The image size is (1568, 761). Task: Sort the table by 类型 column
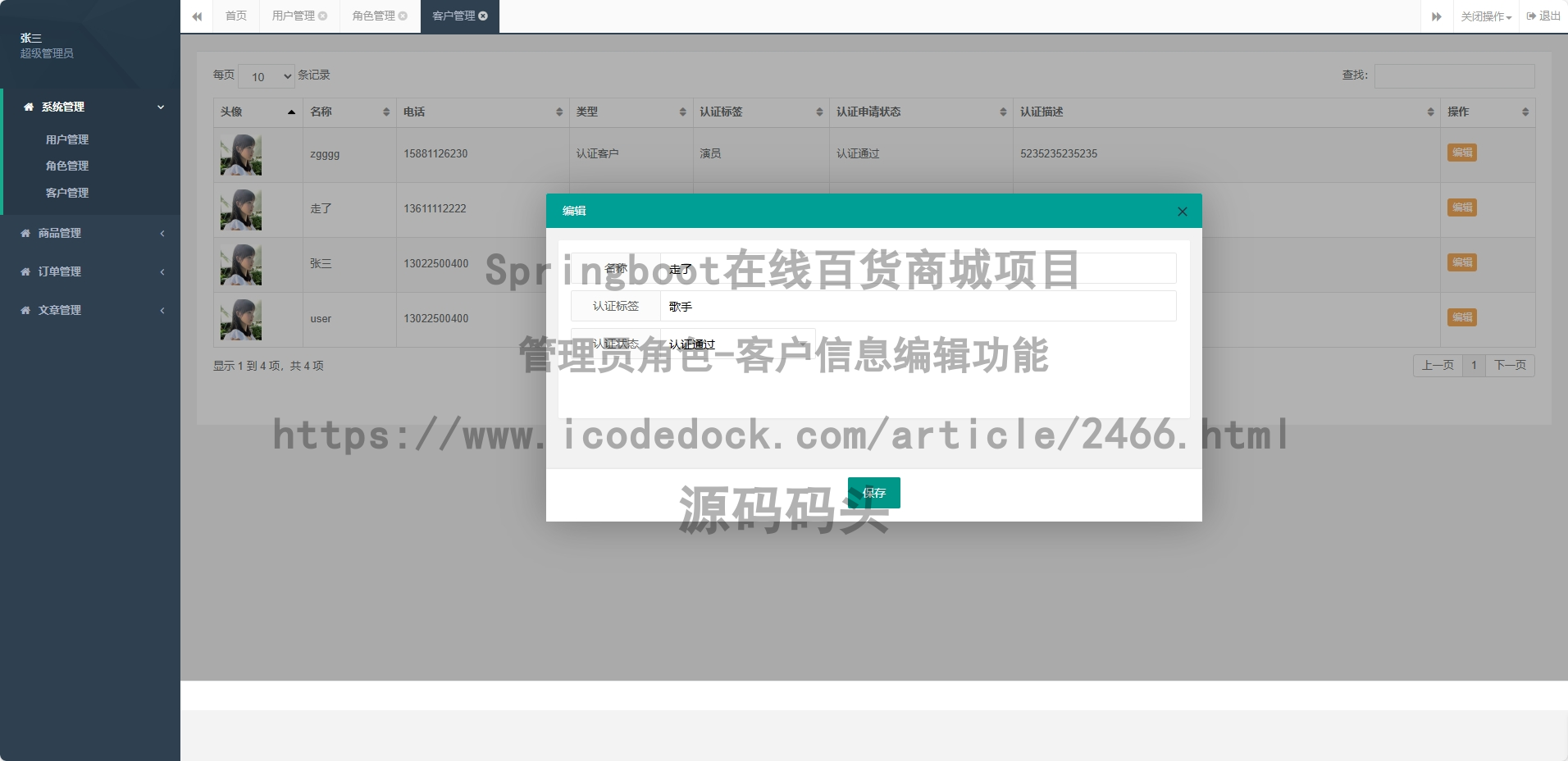pyautogui.click(x=682, y=112)
